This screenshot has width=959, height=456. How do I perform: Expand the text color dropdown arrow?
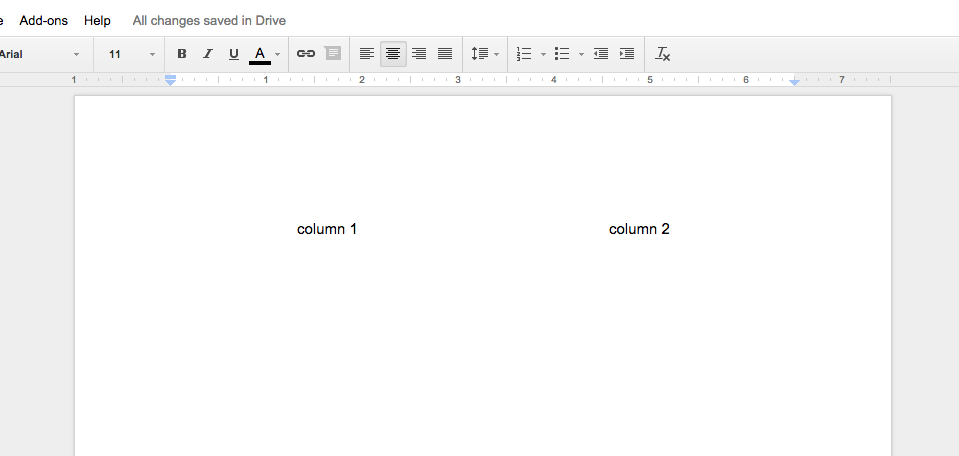pyautogui.click(x=278, y=54)
